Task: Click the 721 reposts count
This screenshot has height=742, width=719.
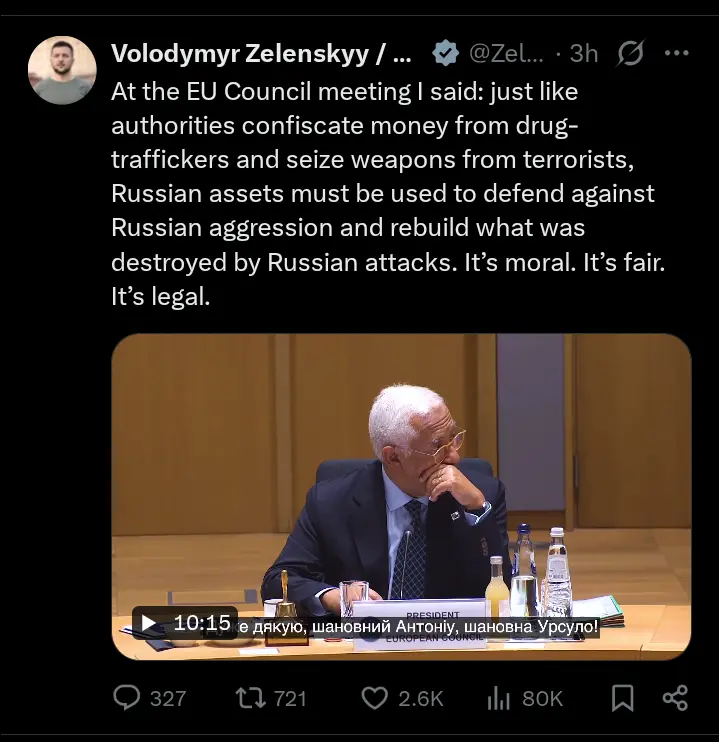Action: (x=289, y=698)
